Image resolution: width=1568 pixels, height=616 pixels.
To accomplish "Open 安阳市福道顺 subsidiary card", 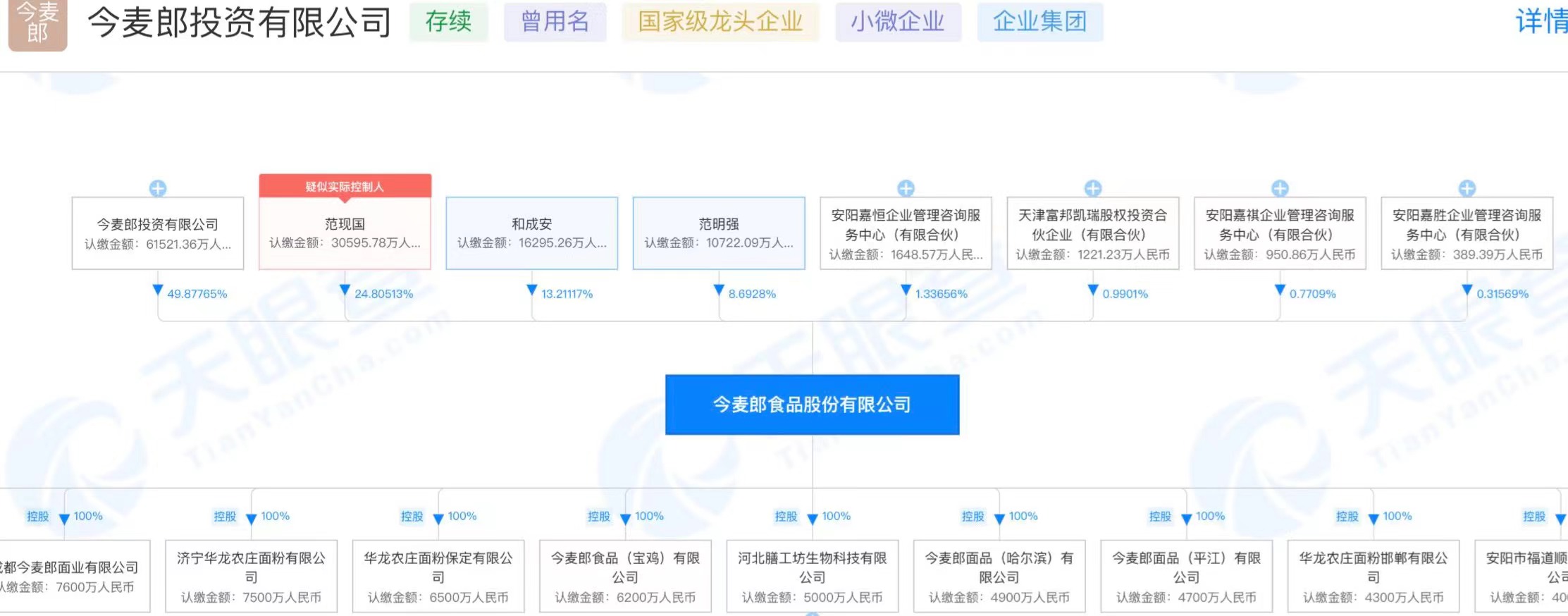I will [x=1521, y=576].
